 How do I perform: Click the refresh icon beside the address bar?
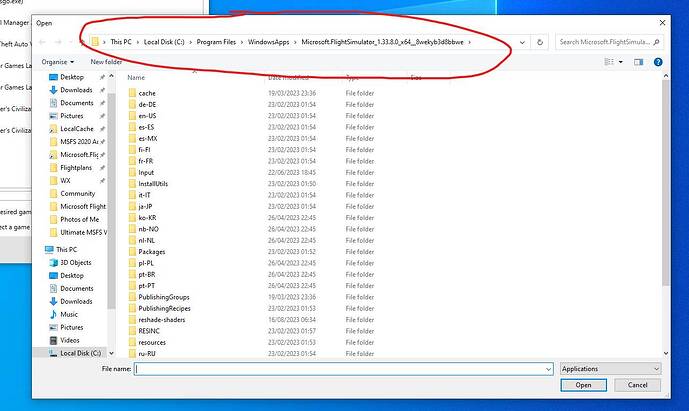[x=540, y=42]
